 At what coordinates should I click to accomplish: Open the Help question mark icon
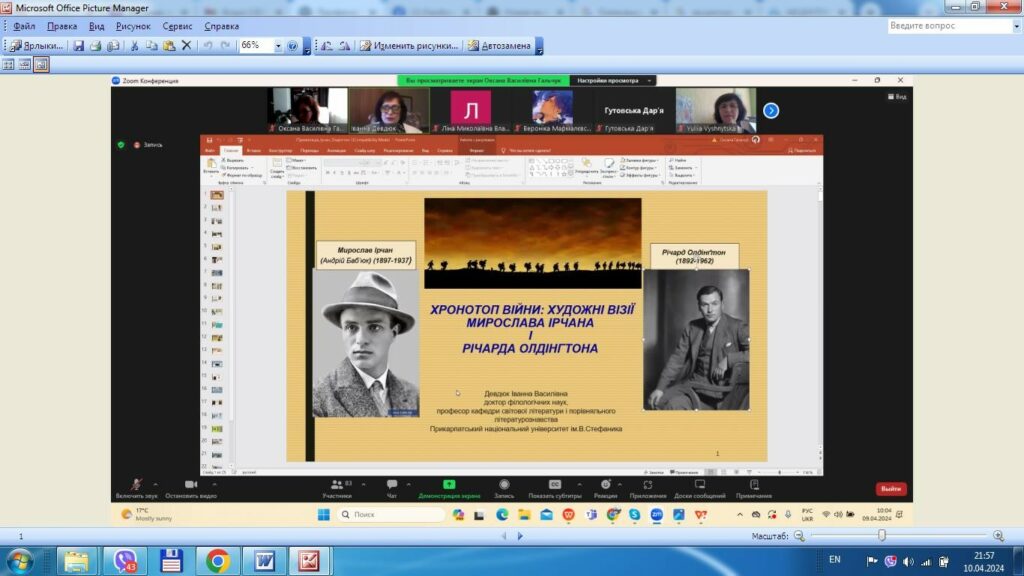coord(293,46)
